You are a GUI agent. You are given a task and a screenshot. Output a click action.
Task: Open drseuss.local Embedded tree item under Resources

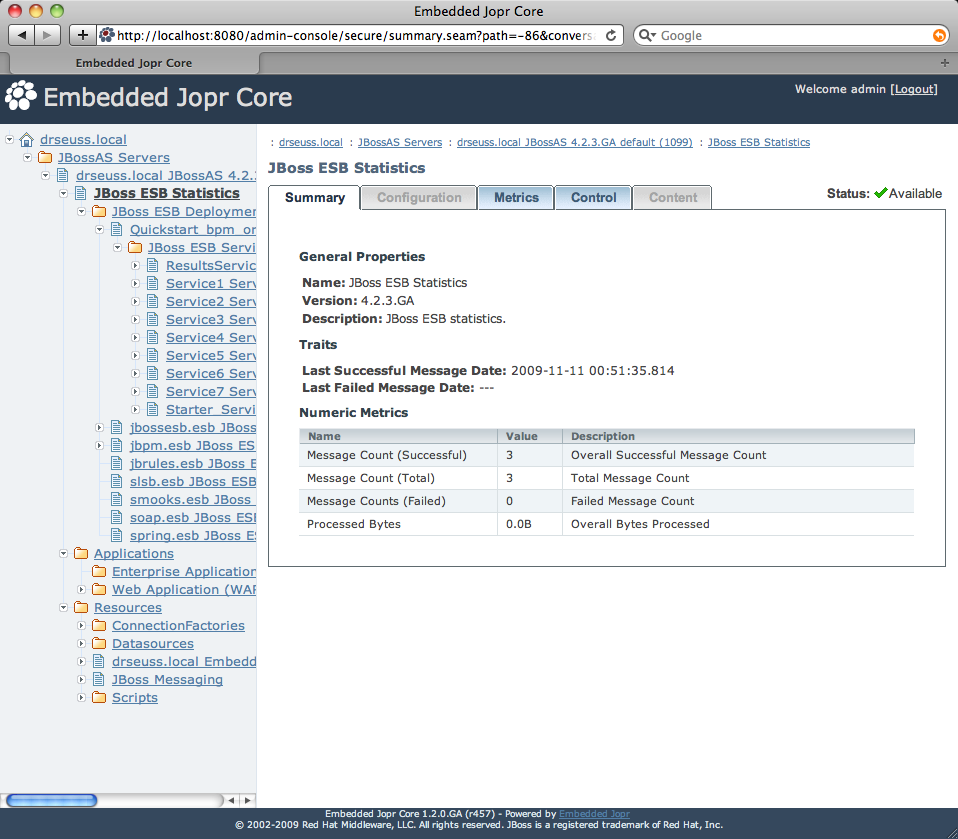184,662
